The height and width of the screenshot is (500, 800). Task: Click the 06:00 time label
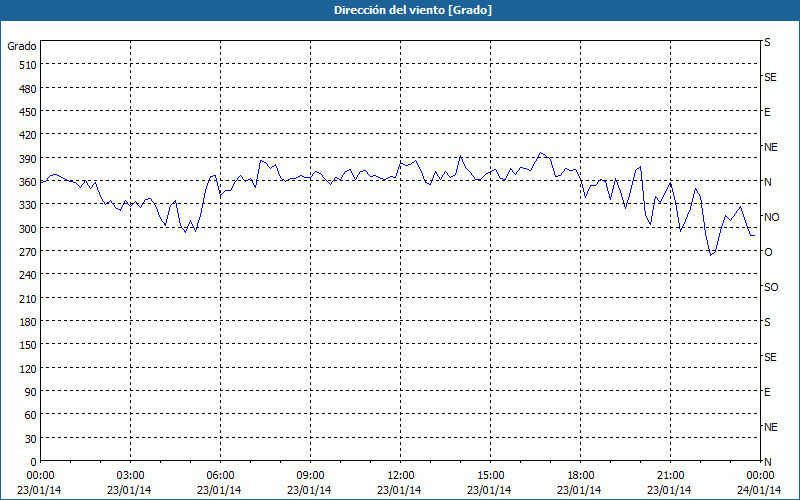tap(220, 476)
